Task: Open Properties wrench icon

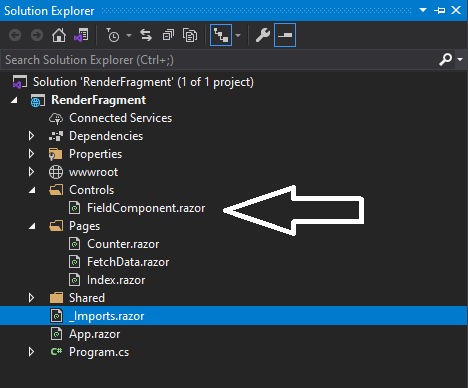Action: coord(263,35)
